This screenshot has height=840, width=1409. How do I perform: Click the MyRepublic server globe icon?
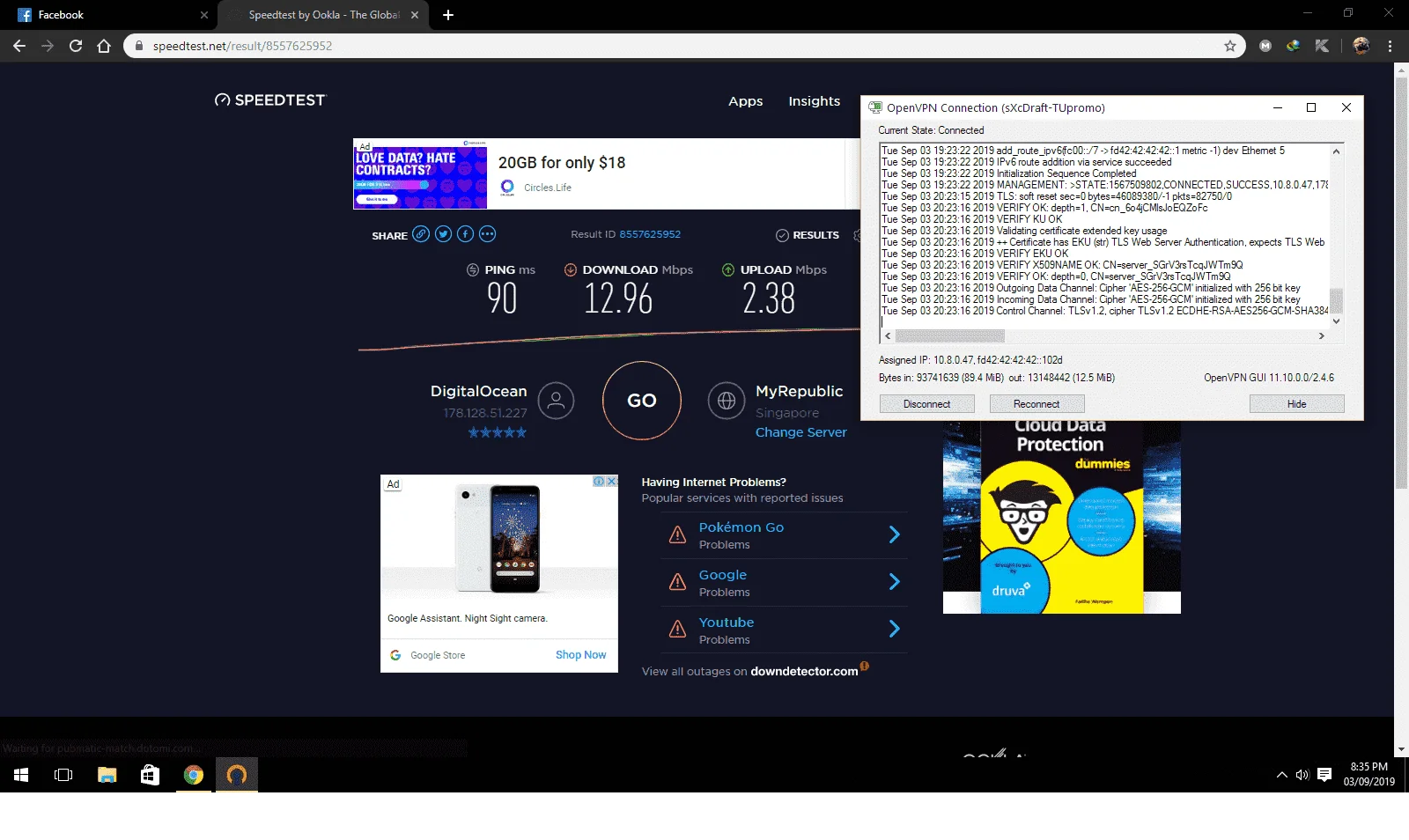(727, 401)
